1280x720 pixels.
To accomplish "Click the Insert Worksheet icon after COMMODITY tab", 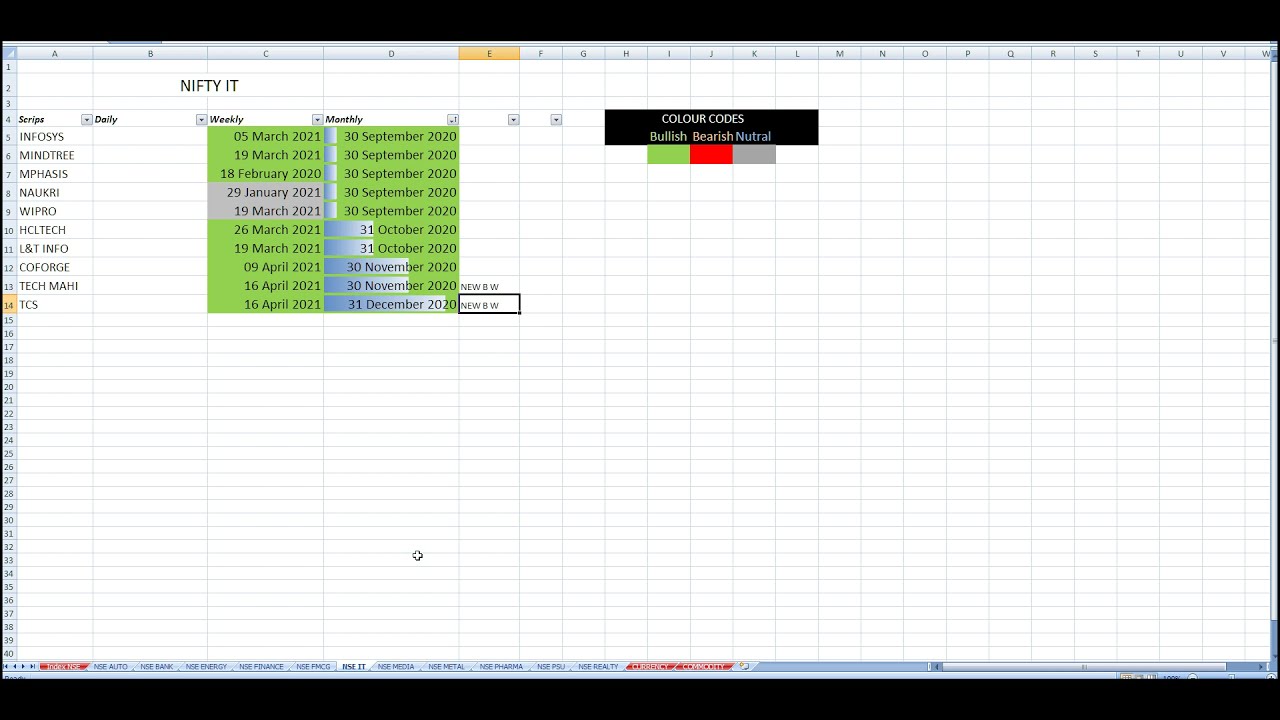I will 744,667.
